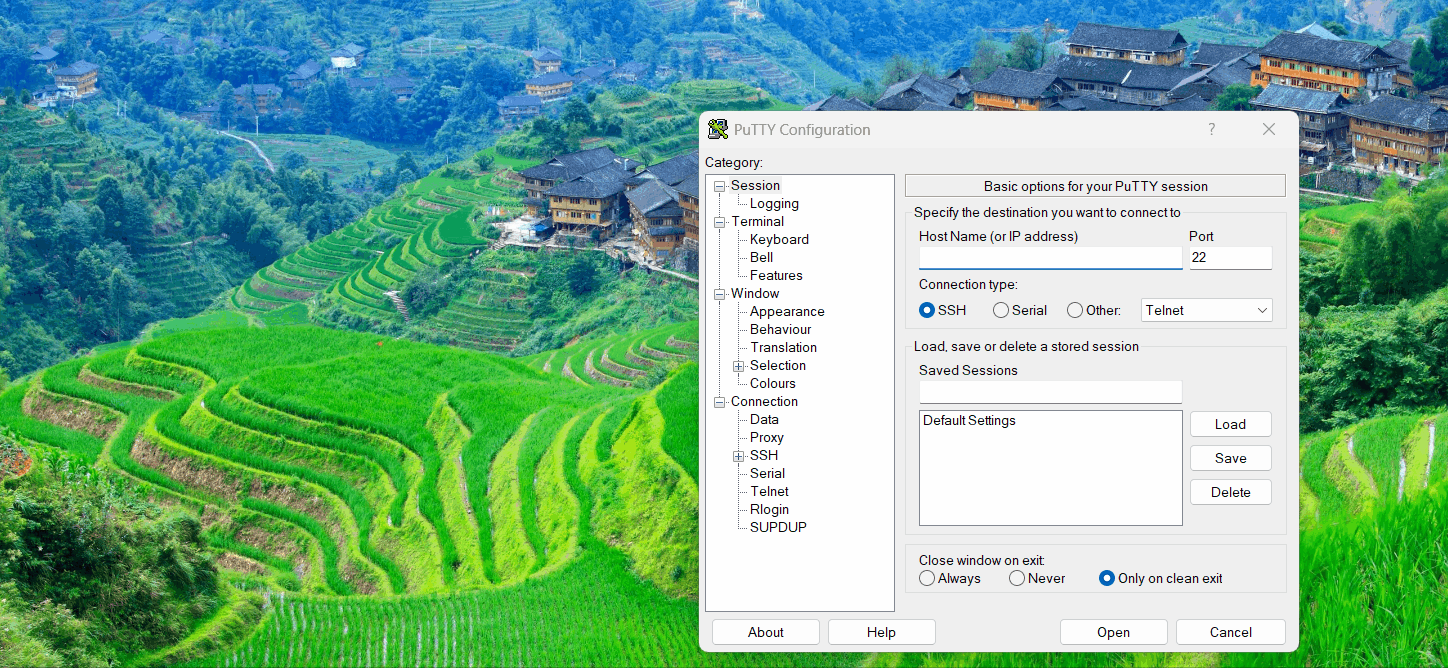Select Default Settings in saved sessions list
Image resolution: width=1448 pixels, height=668 pixels.
(969, 421)
